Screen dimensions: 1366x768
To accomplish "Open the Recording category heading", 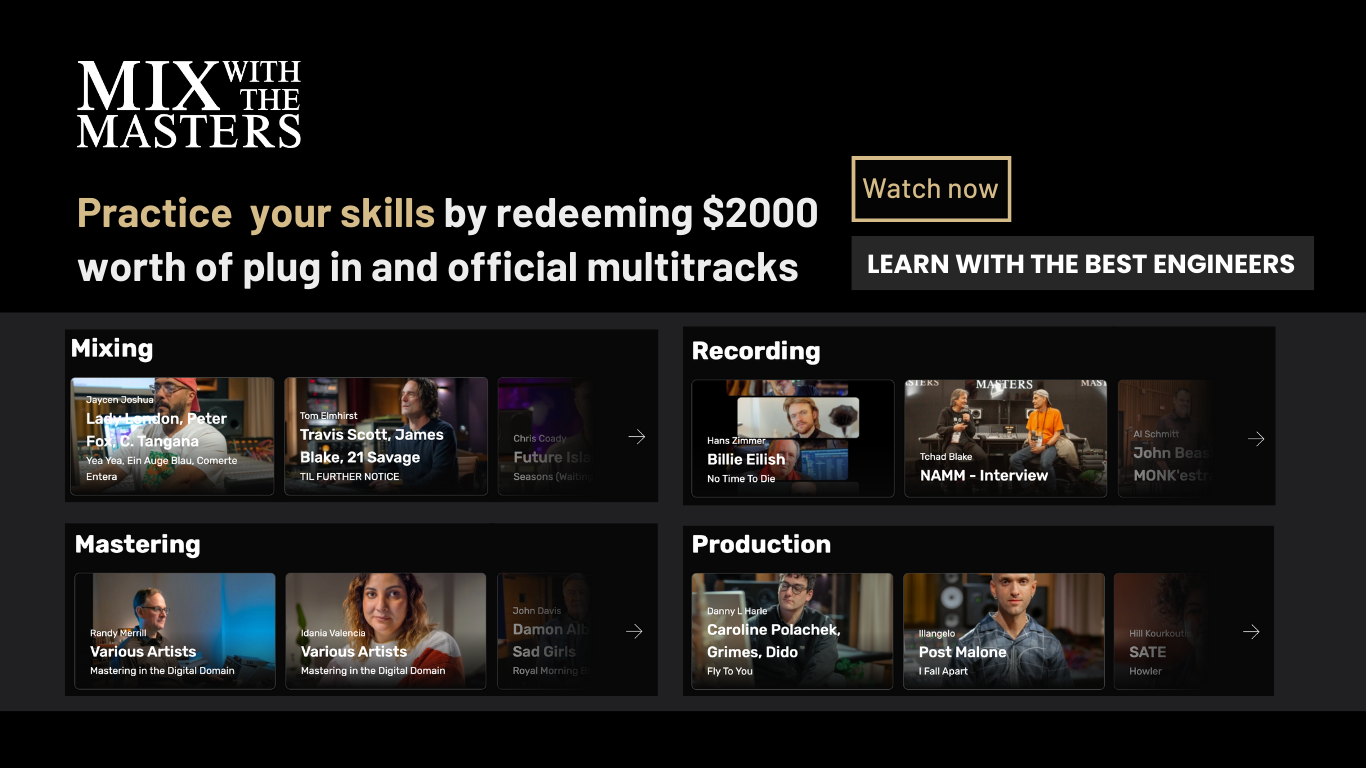I will coord(756,351).
